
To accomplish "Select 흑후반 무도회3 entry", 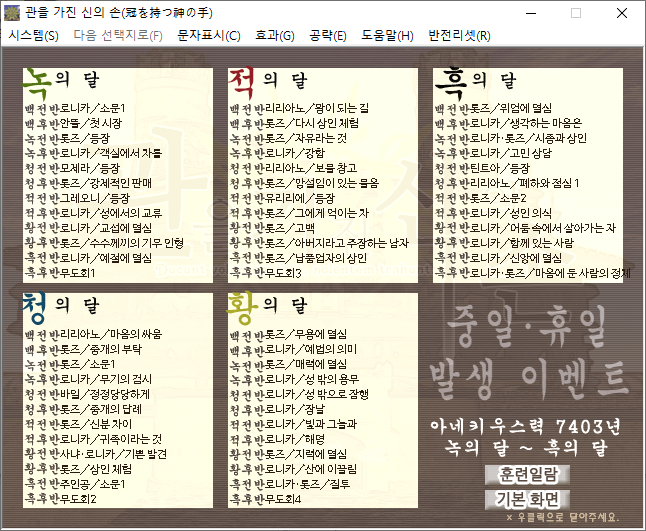I will pos(265,273).
